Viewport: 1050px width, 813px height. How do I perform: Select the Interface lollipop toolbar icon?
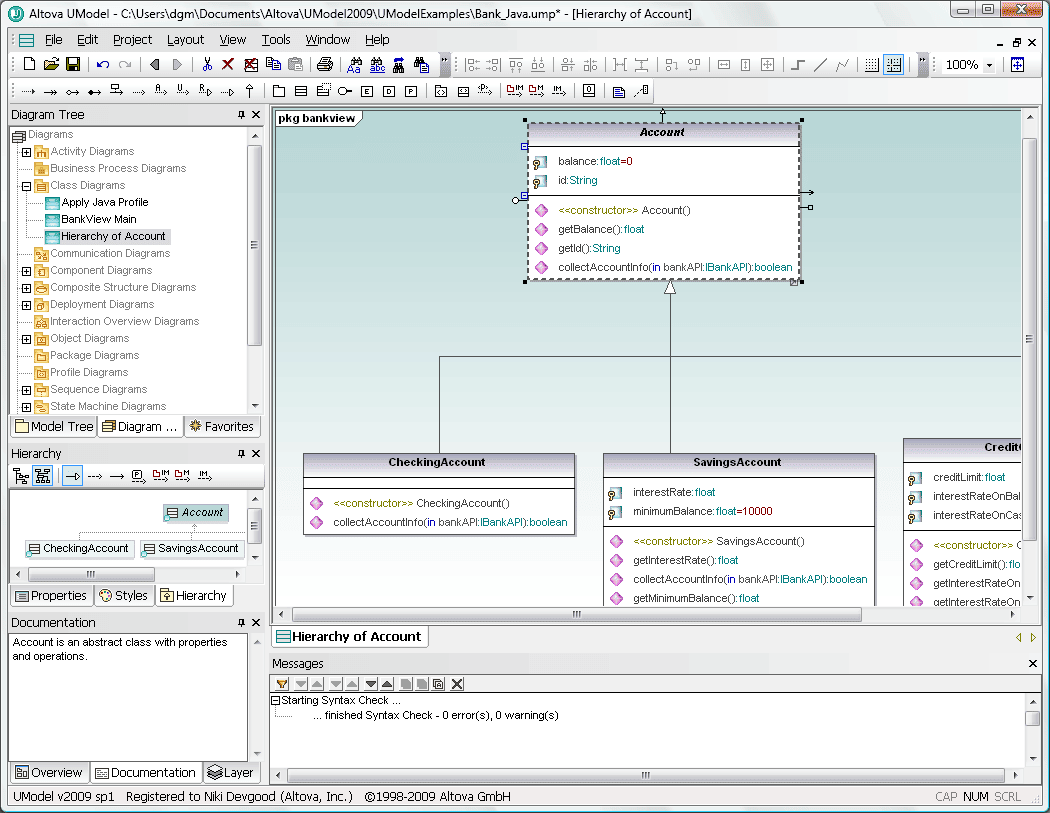click(x=344, y=90)
